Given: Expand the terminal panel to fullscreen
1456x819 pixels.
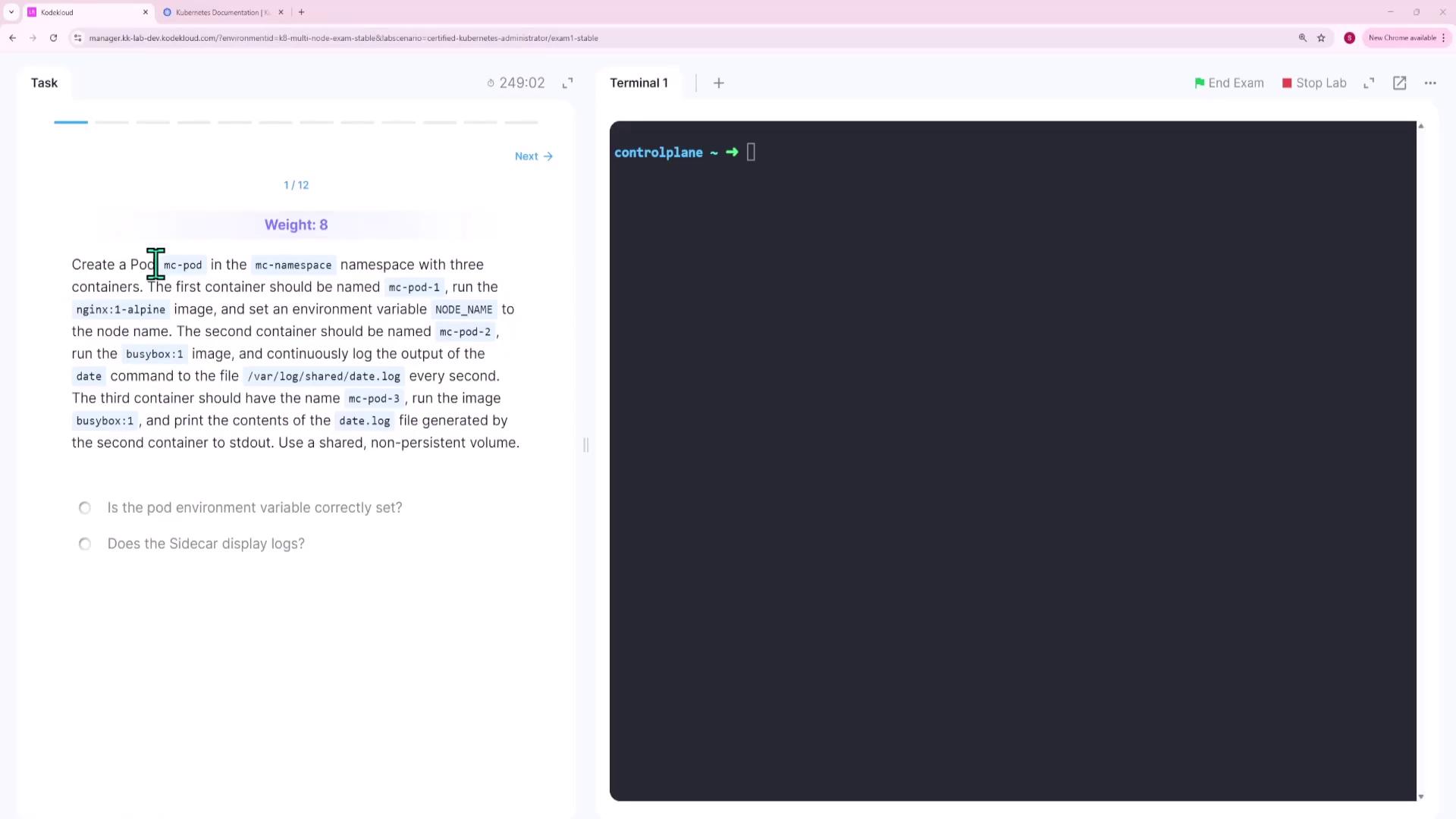Looking at the screenshot, I should coord(1369,83).
